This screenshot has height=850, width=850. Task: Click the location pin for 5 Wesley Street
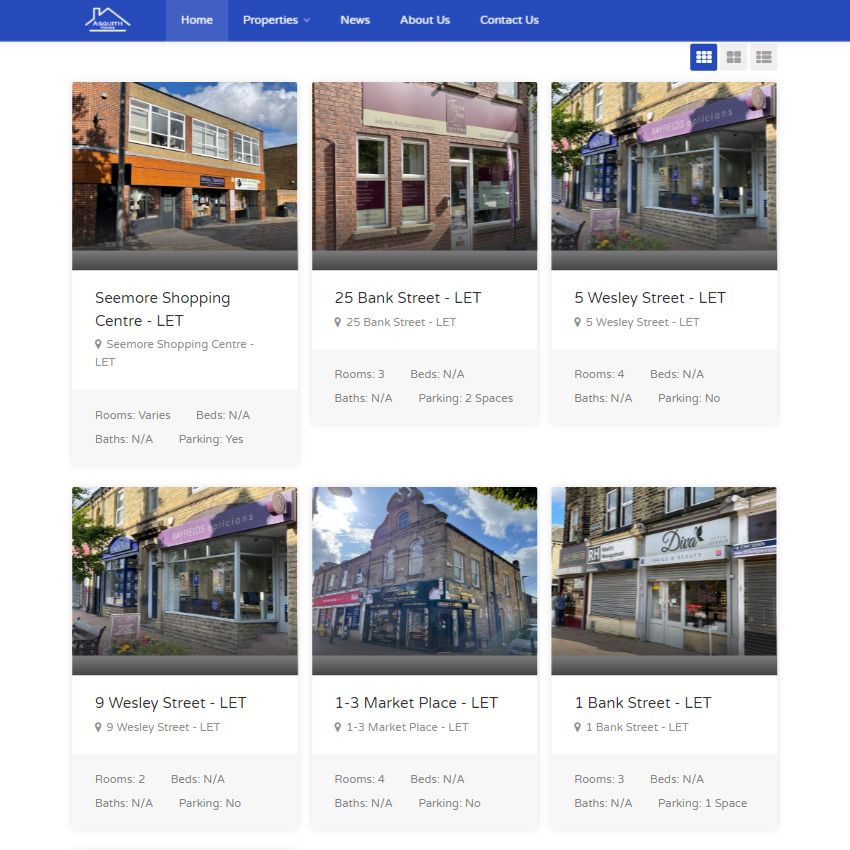point(578,322)
